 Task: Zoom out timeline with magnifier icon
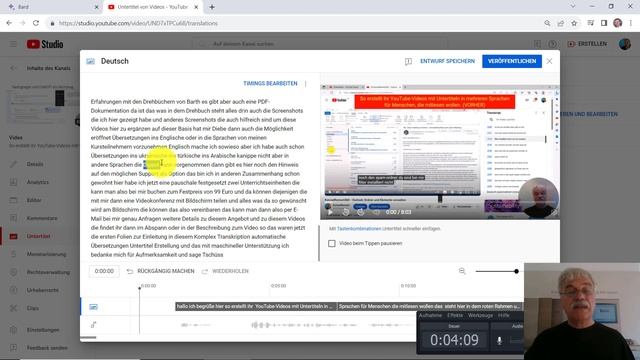coord(462,271)
